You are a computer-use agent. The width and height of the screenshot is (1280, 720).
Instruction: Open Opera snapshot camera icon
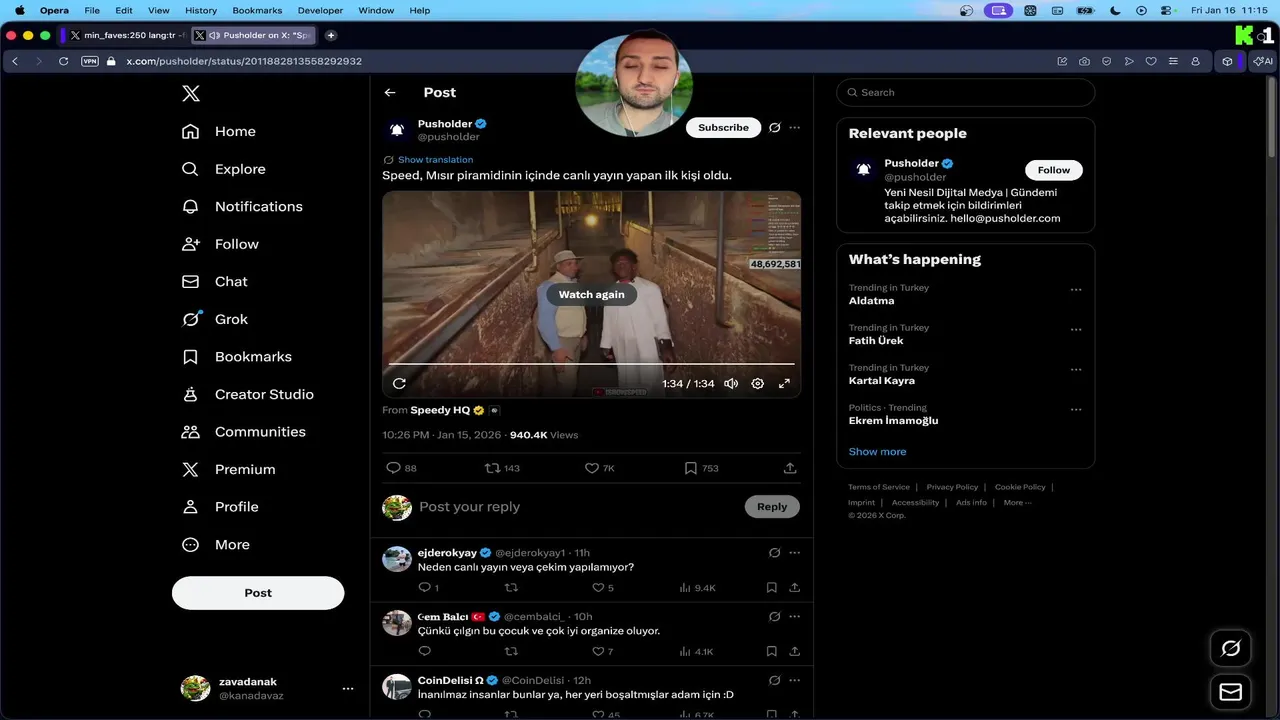[1084, 61]
